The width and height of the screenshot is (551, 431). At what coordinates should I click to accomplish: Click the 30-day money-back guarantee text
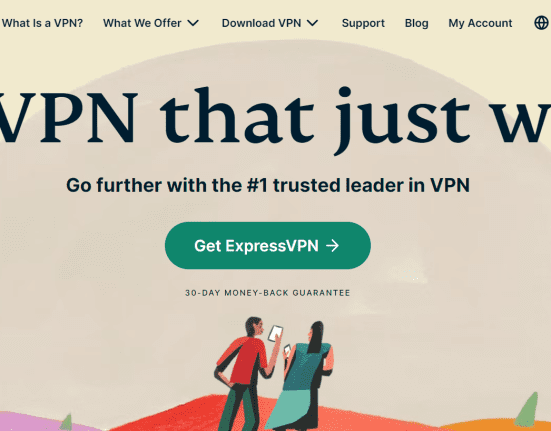[x=268, y=293]
